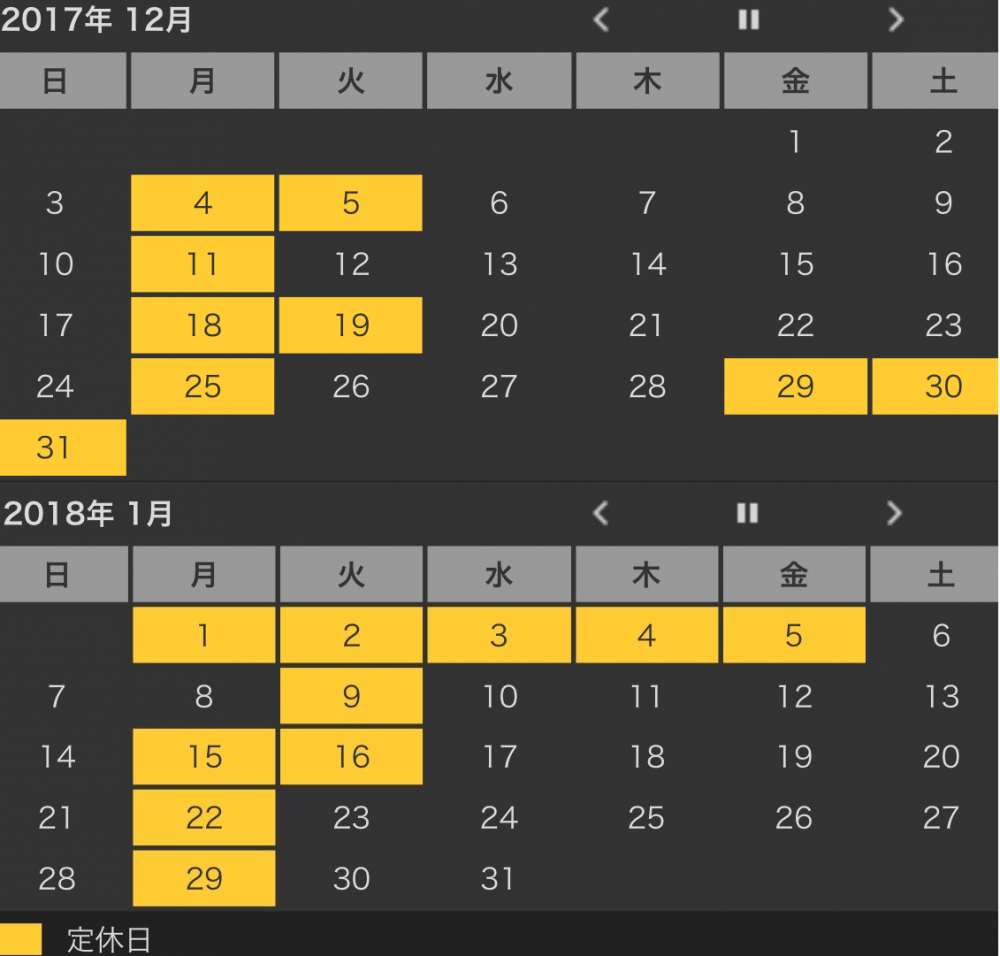This screenshot has width=1000, height=956.
Task: Select January 31 in the calendar
Action: (x=498, y=878)
